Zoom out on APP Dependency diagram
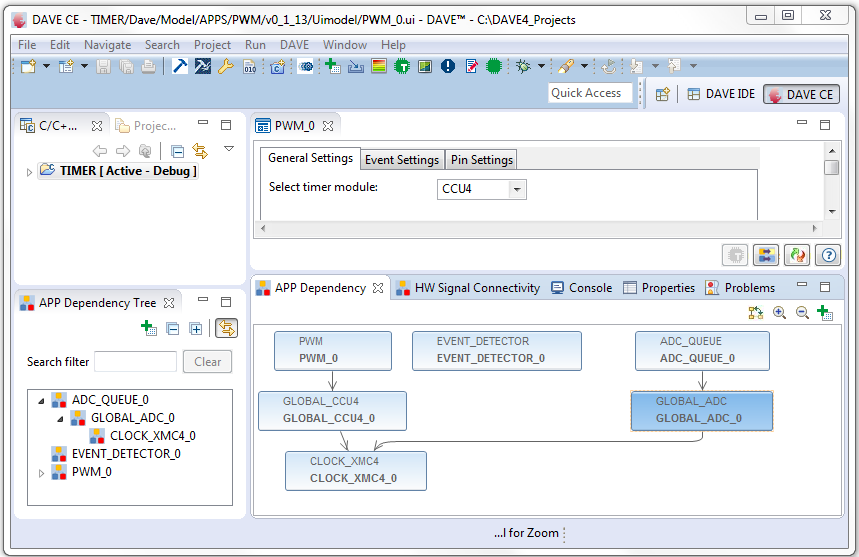 pyautogui.click(x=802, y=313)
